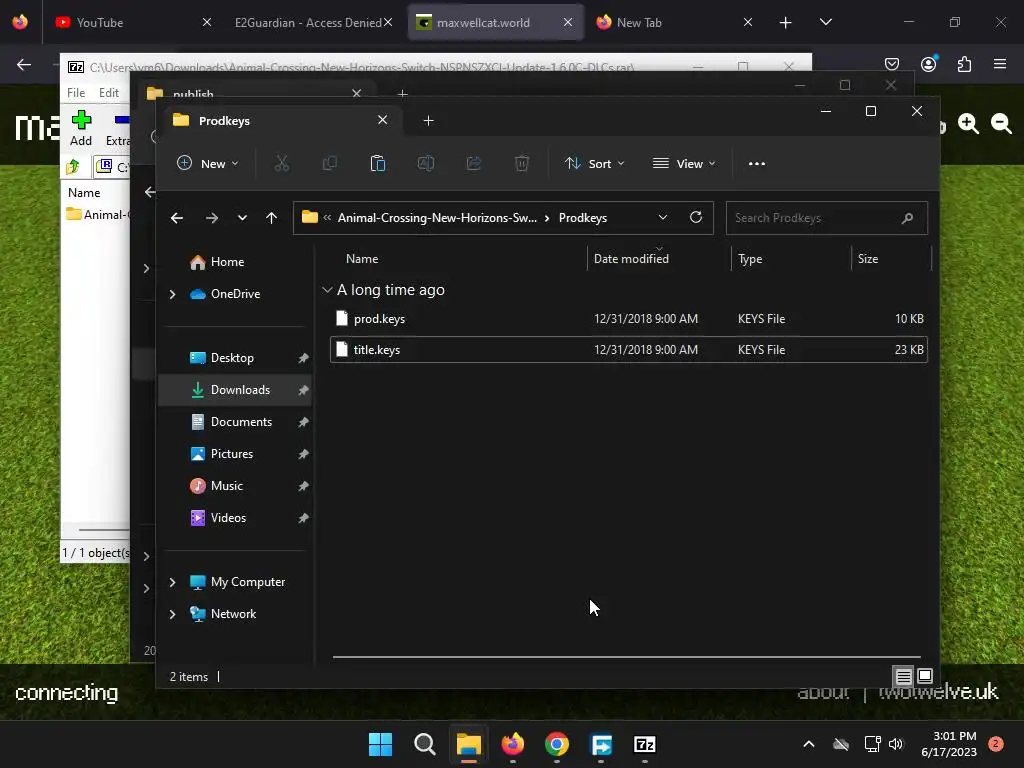The width and height of the screenshot is (1024, 768).
Task: Open Firefox account icon
Action: [929, 64]
